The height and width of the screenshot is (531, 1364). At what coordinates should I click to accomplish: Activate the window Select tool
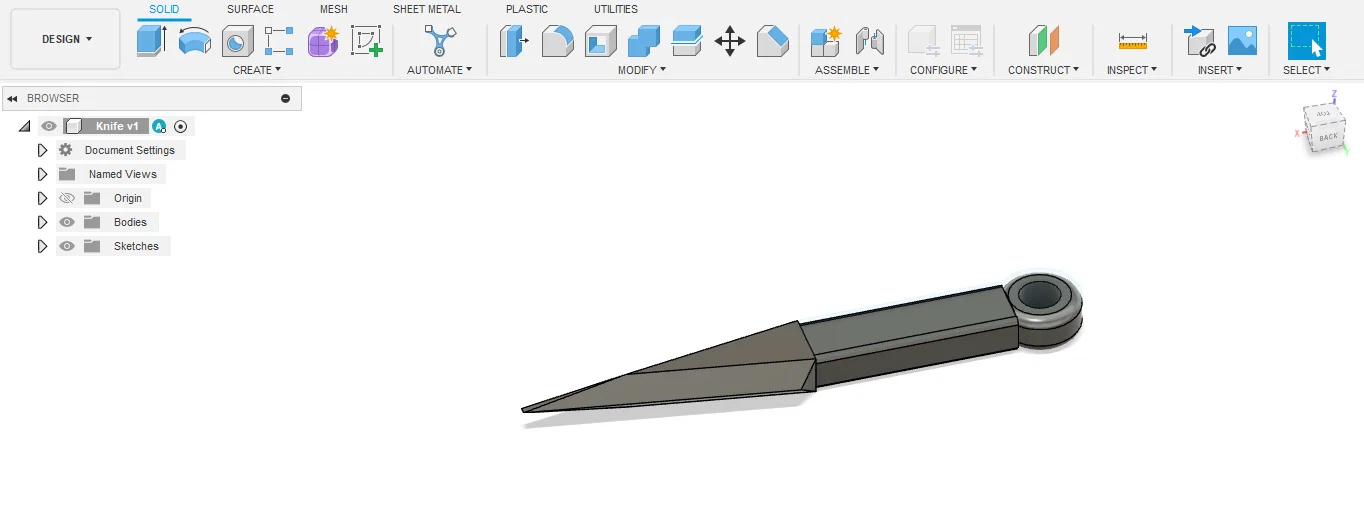(1306, 41)
